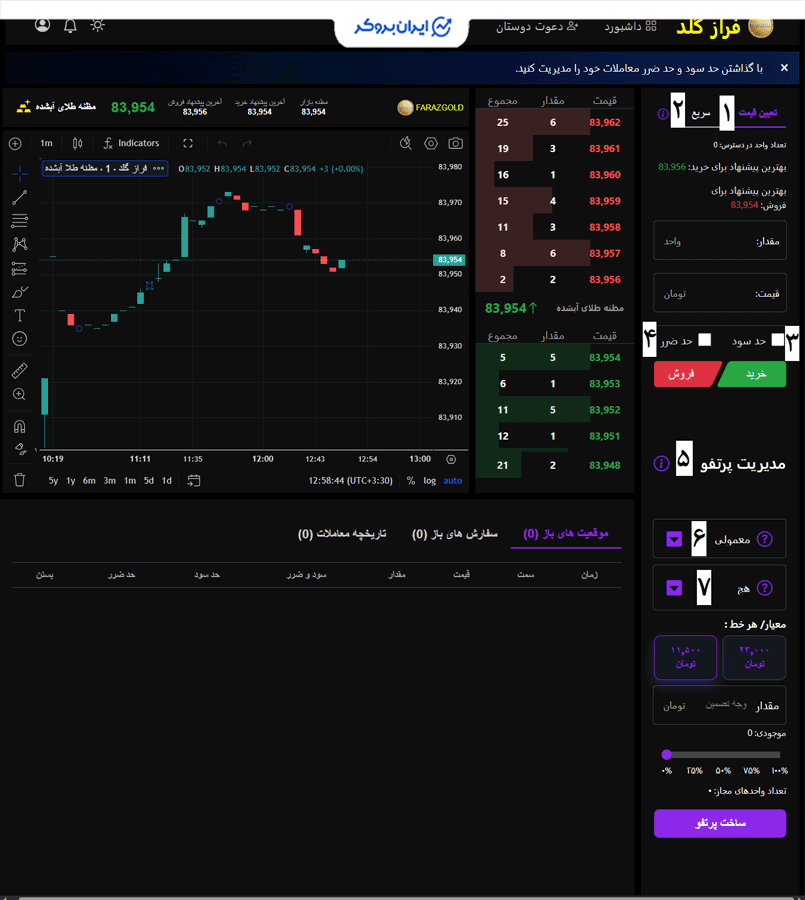Expand the معمولی dropdown
Viewport: 805px width, 900px height.
coord(674,539)
